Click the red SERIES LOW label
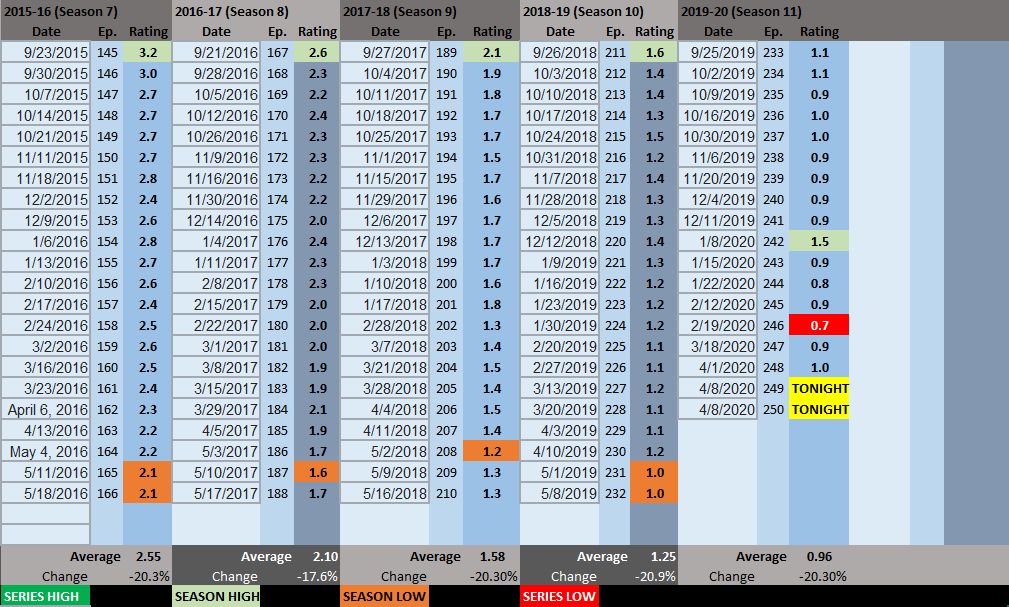Viewport: 1009px width, 607px height. tap(559, 596)
